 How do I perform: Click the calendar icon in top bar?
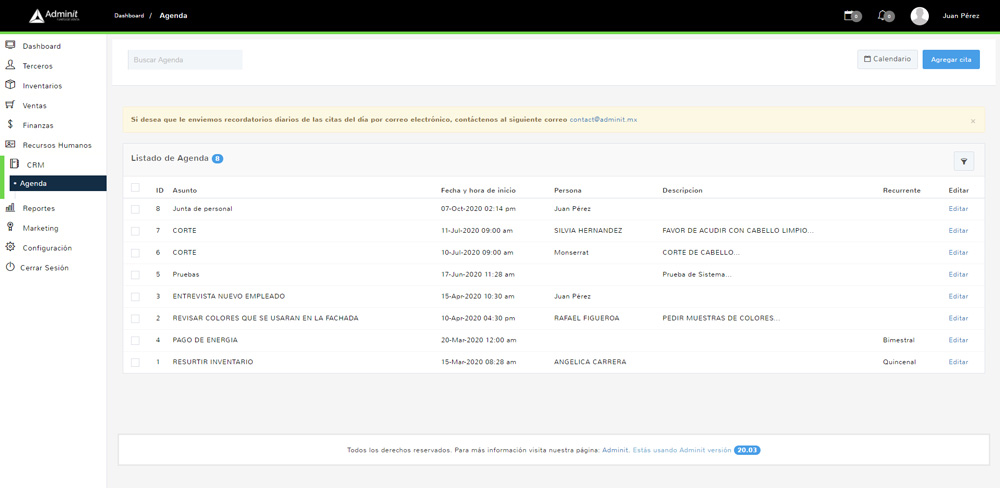(x=850, y=16)
